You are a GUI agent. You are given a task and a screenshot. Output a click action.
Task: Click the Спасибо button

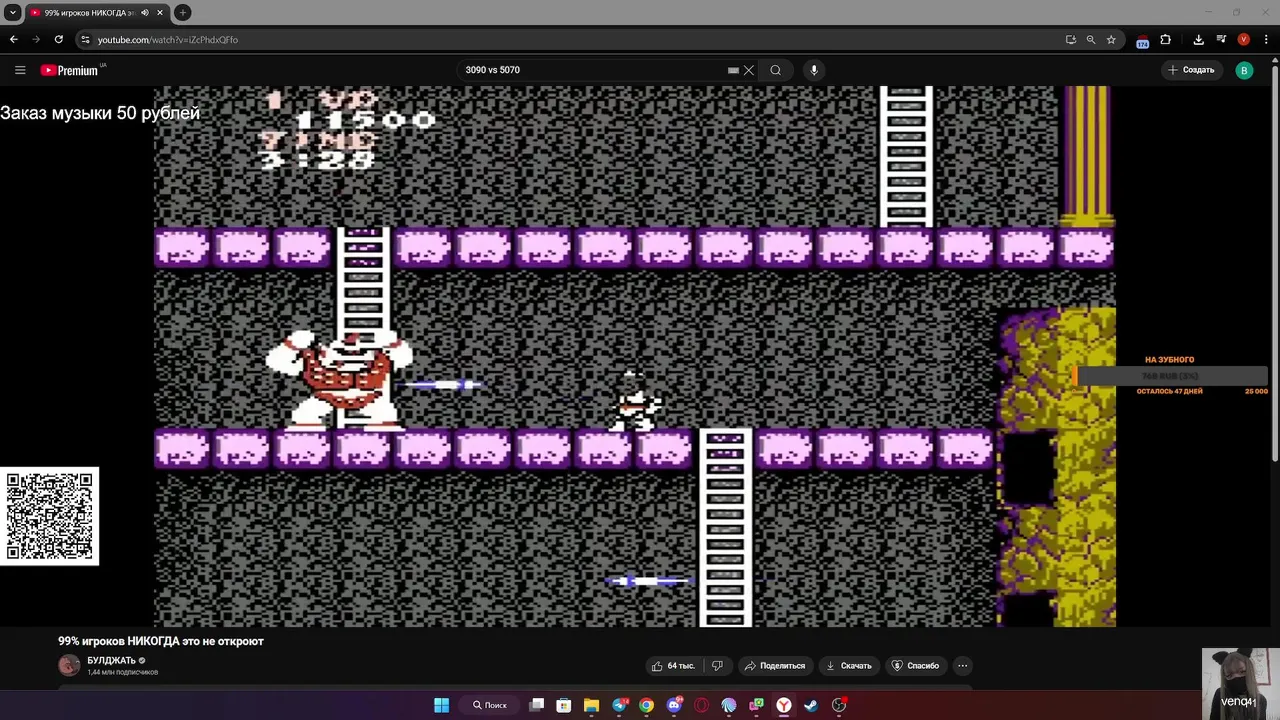[x=916, y=666]
